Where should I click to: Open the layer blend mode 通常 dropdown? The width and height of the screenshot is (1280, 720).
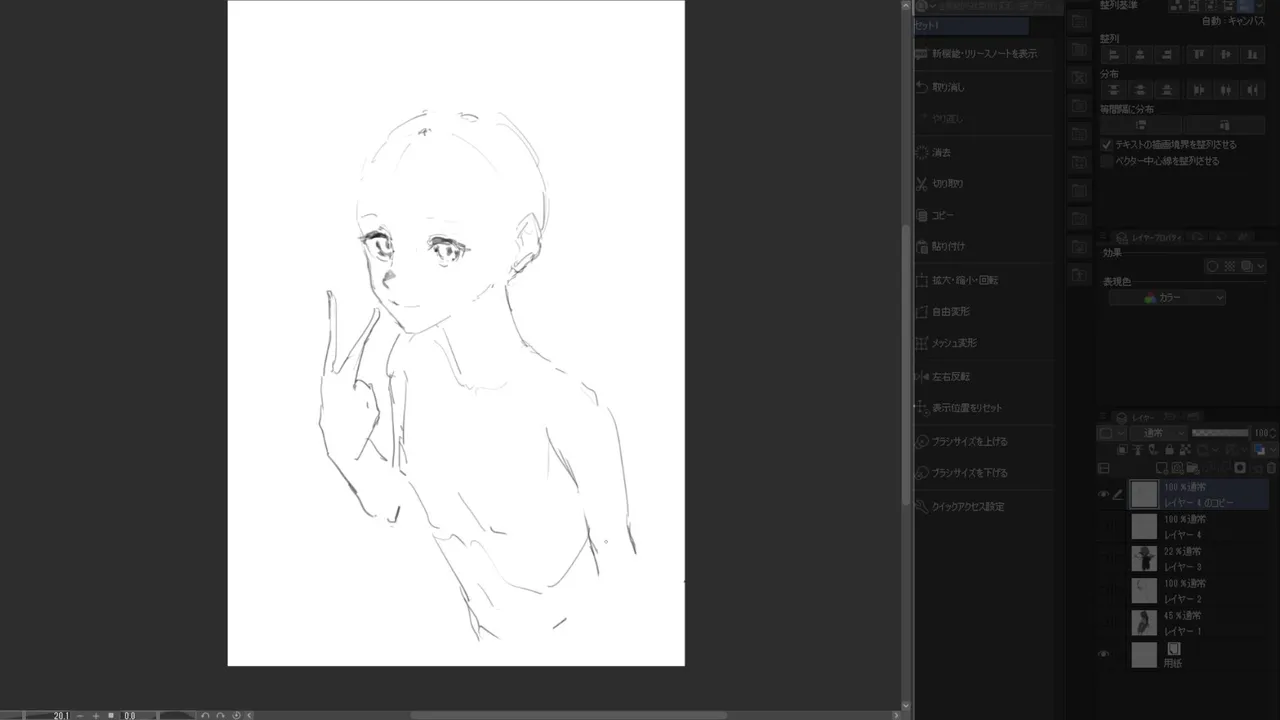click(1158, 433)
